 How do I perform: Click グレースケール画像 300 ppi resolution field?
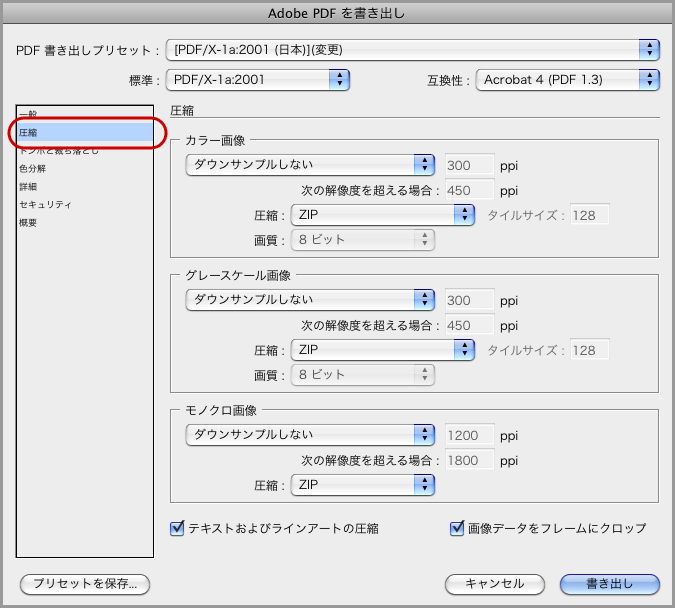[469, 300]
